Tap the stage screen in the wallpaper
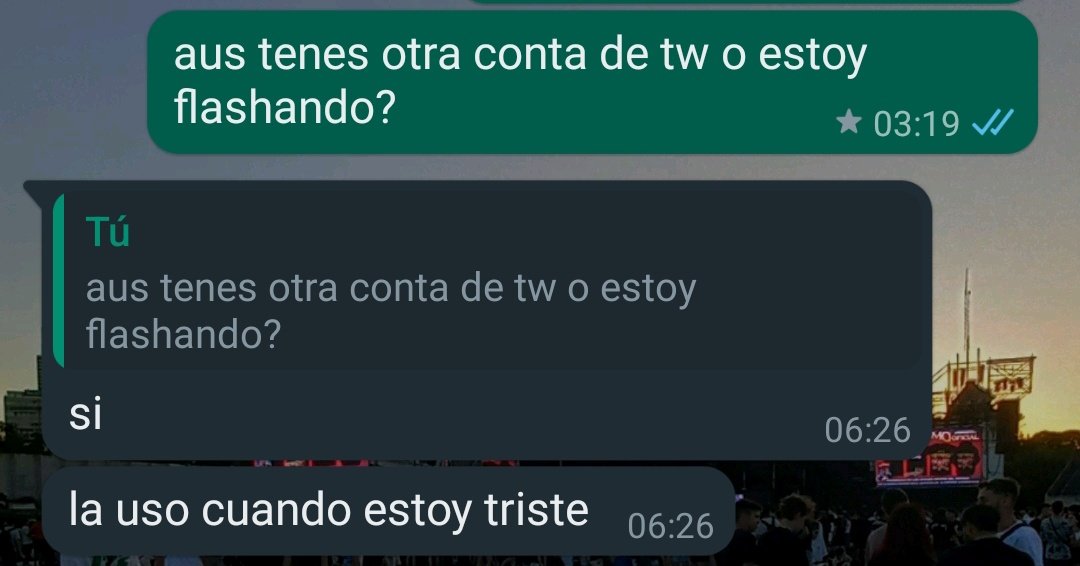The height and width of the screenshot is (566, 1080). 930,458
